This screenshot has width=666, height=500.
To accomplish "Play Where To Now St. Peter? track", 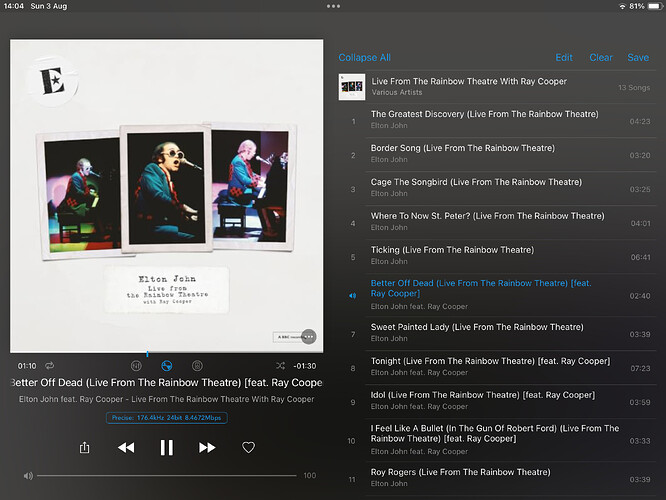I will click(x=497, y=223).
